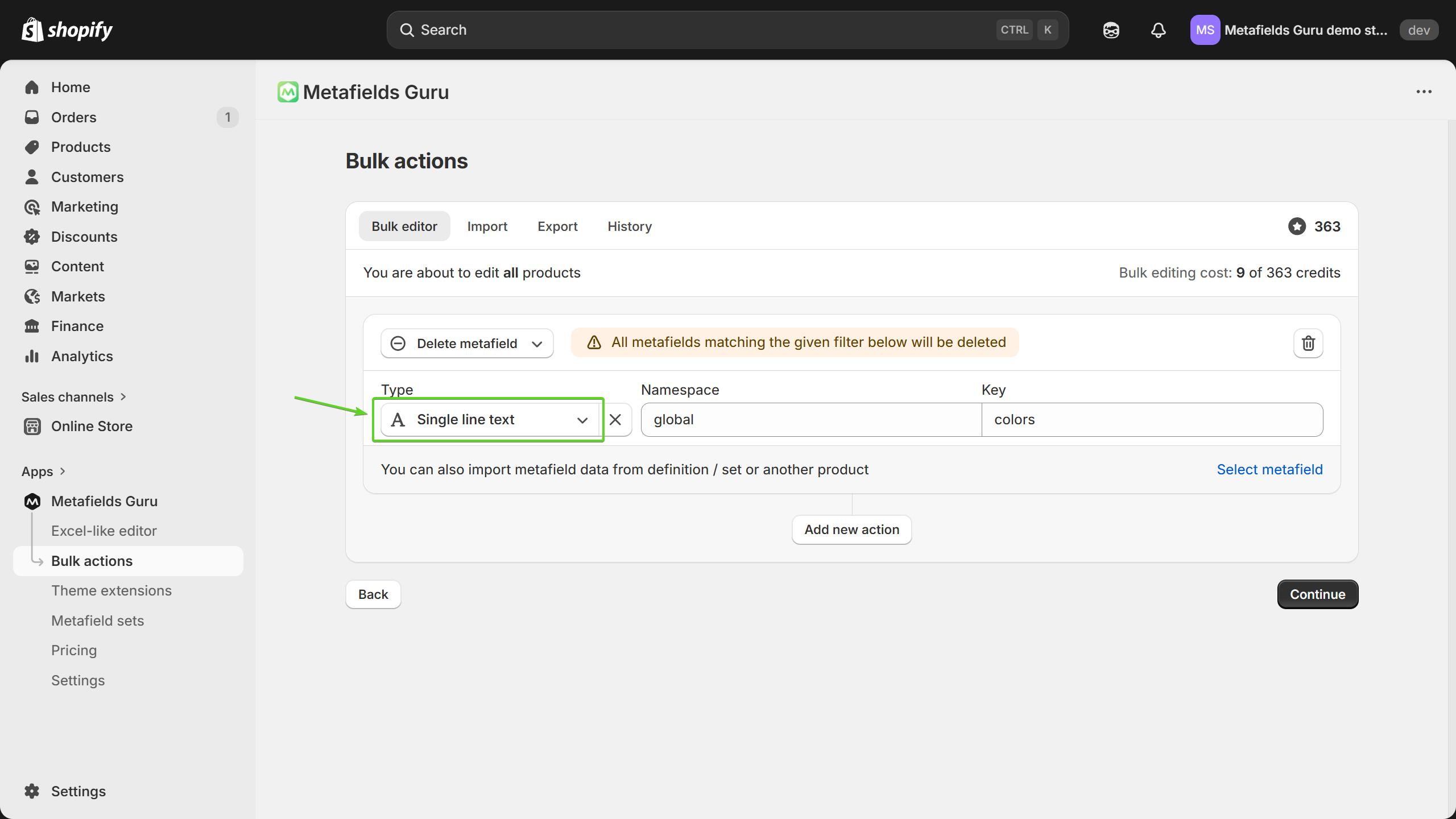Viewport: 1456px width, 819px height.
Task: Clear the Type filter with X icon
Action: [615, 420]
